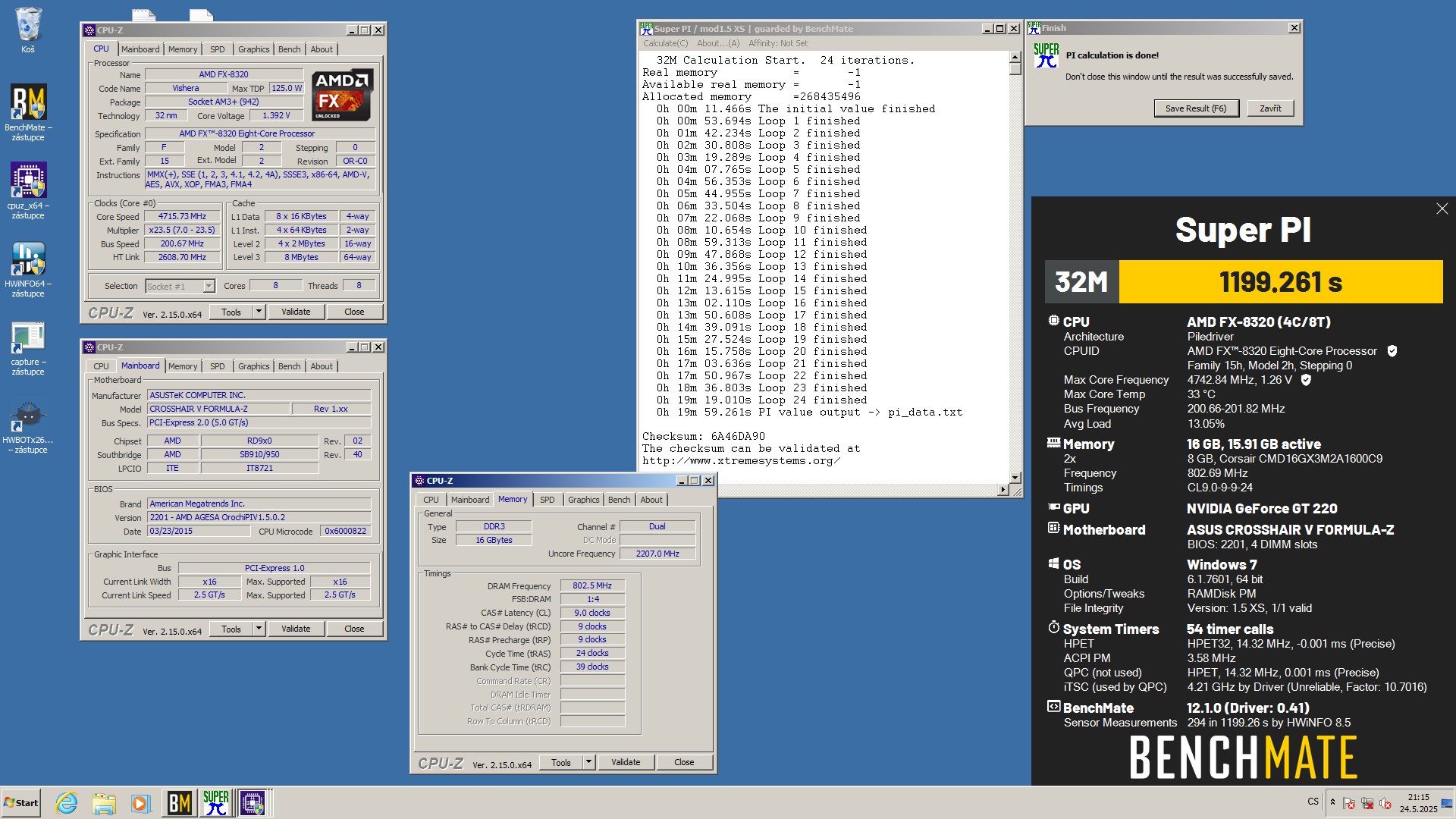Image resolution: width=1456 pixels, height=819 pixels.
Task: Click Save Result (F6) button
Action: pyautogui.click(x=1195, y=108)
